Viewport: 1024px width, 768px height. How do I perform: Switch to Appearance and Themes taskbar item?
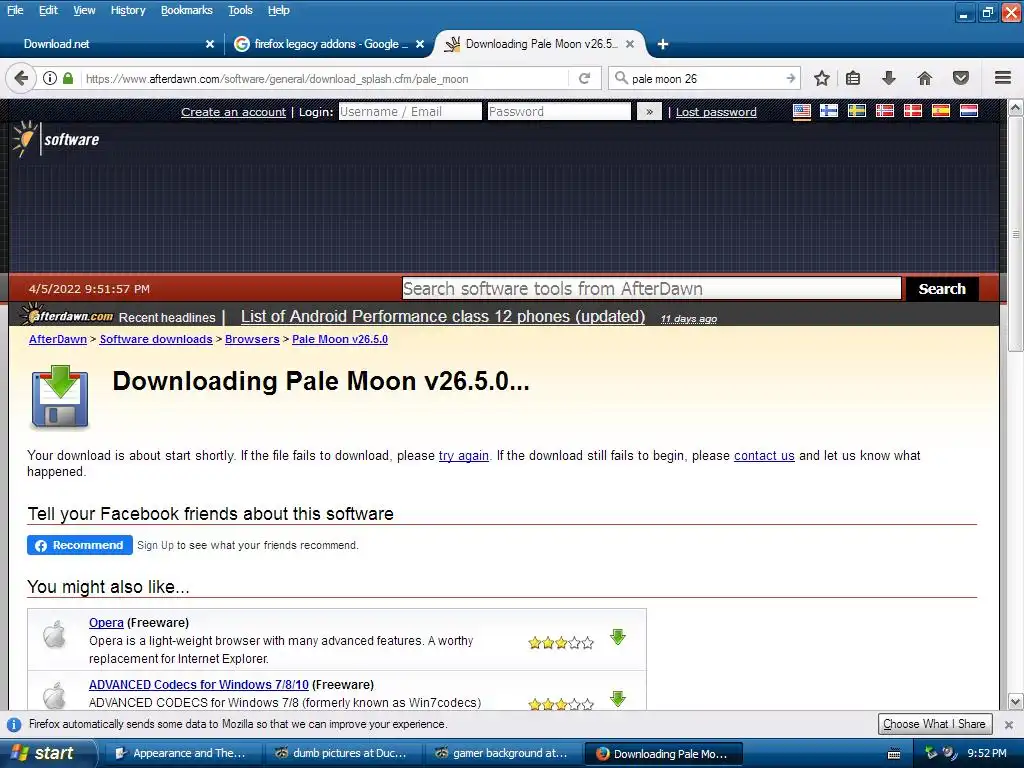pyautogui.click(x=183, y=753)
